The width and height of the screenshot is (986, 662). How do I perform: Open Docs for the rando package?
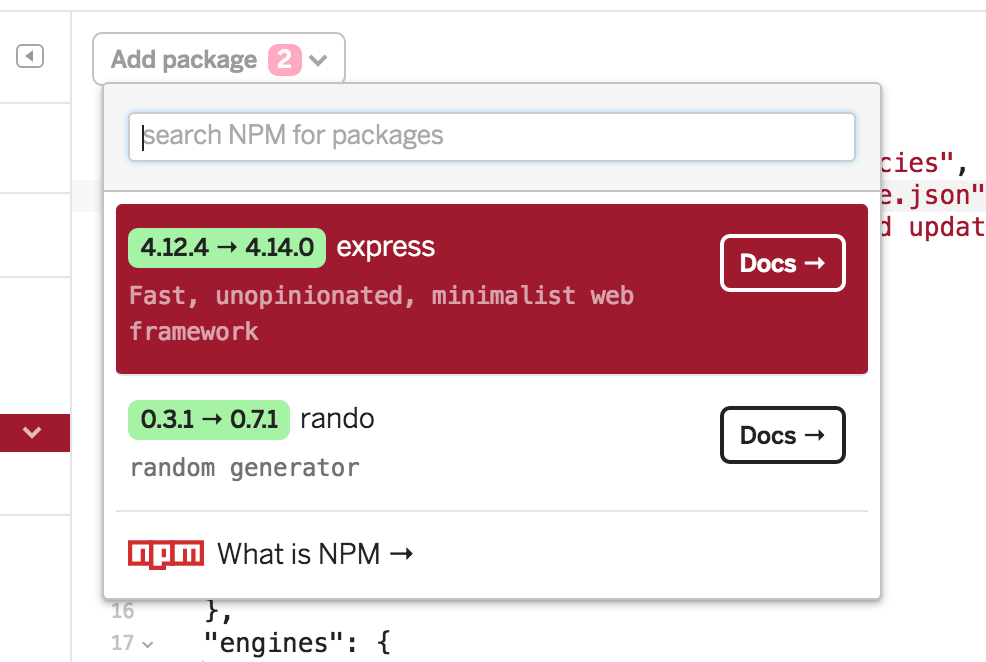click(782, 435)
